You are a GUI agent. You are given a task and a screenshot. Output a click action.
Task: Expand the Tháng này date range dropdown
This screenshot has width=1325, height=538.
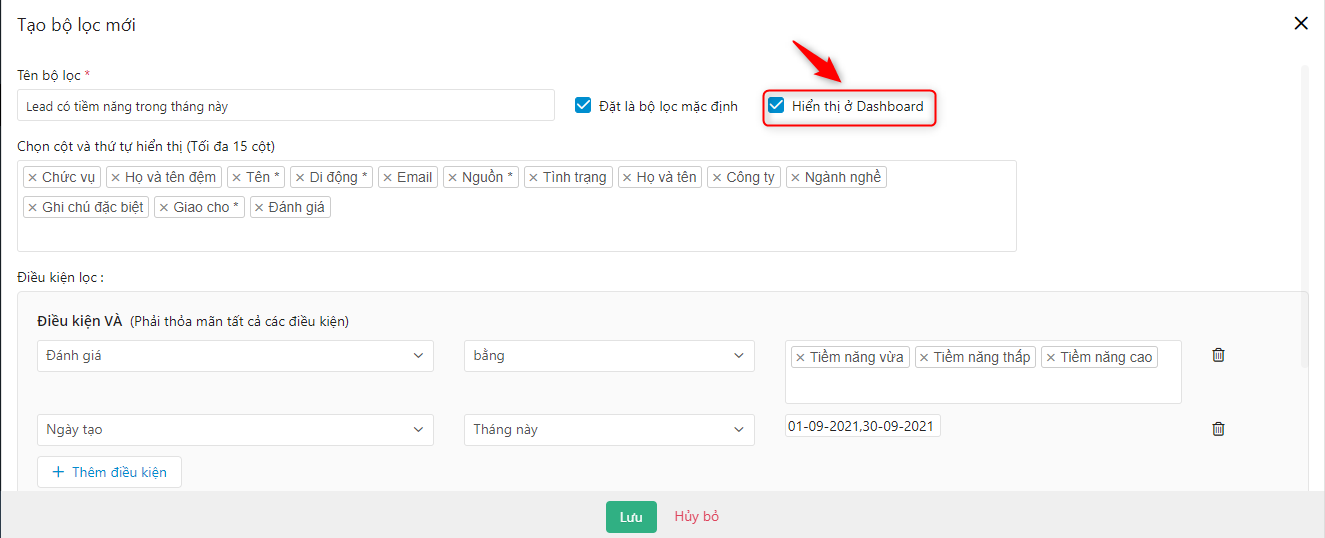click(x=609, y=430)
